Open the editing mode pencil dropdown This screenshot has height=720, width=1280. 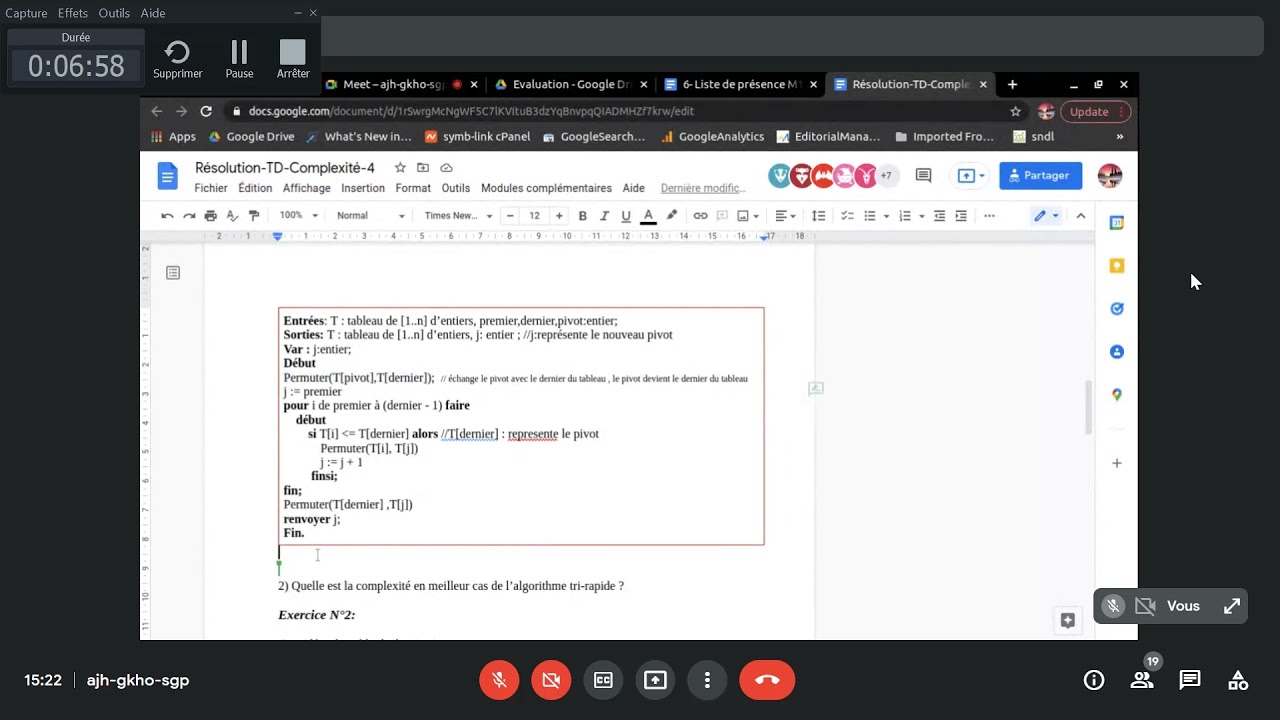click(x=1046, y=216)
